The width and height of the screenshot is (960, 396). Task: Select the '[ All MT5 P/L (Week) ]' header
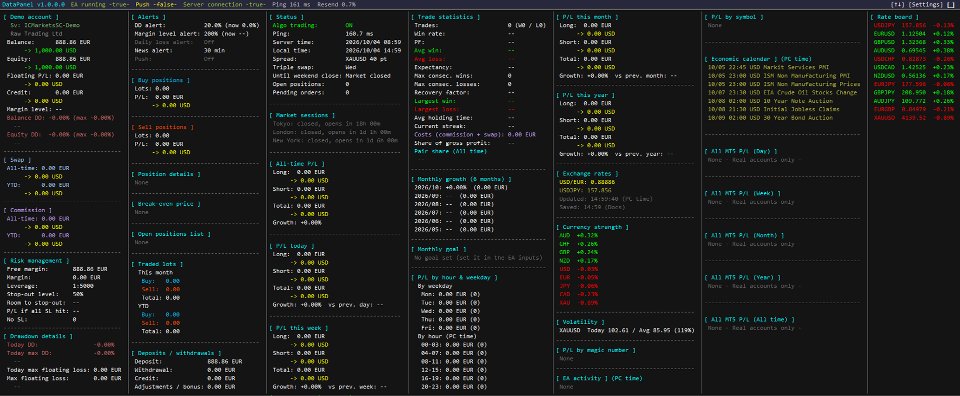pos(743,193)
